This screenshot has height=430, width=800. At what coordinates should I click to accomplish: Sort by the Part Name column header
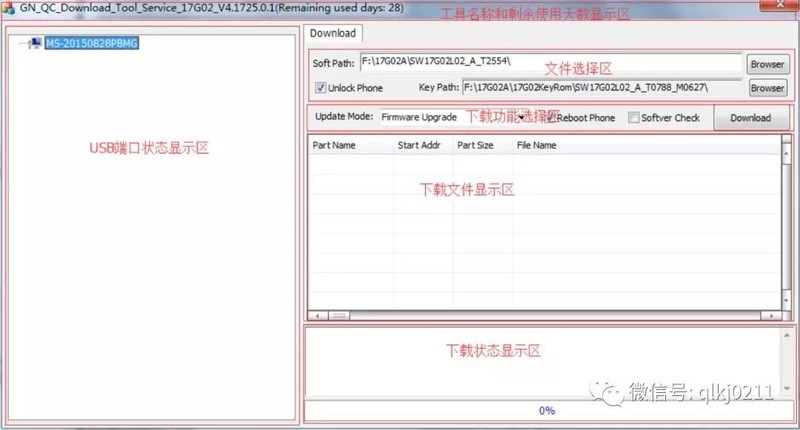point(351,145)
